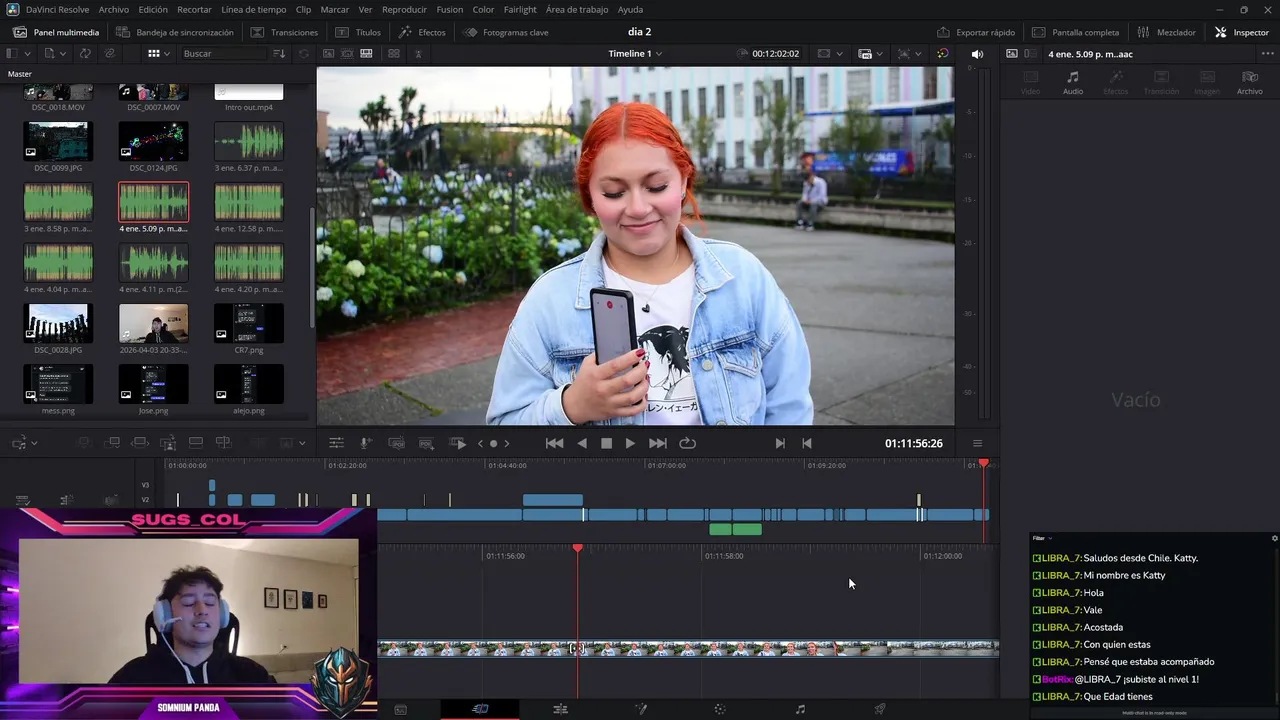Click the Buscar search field

click(x=225, y=53)
